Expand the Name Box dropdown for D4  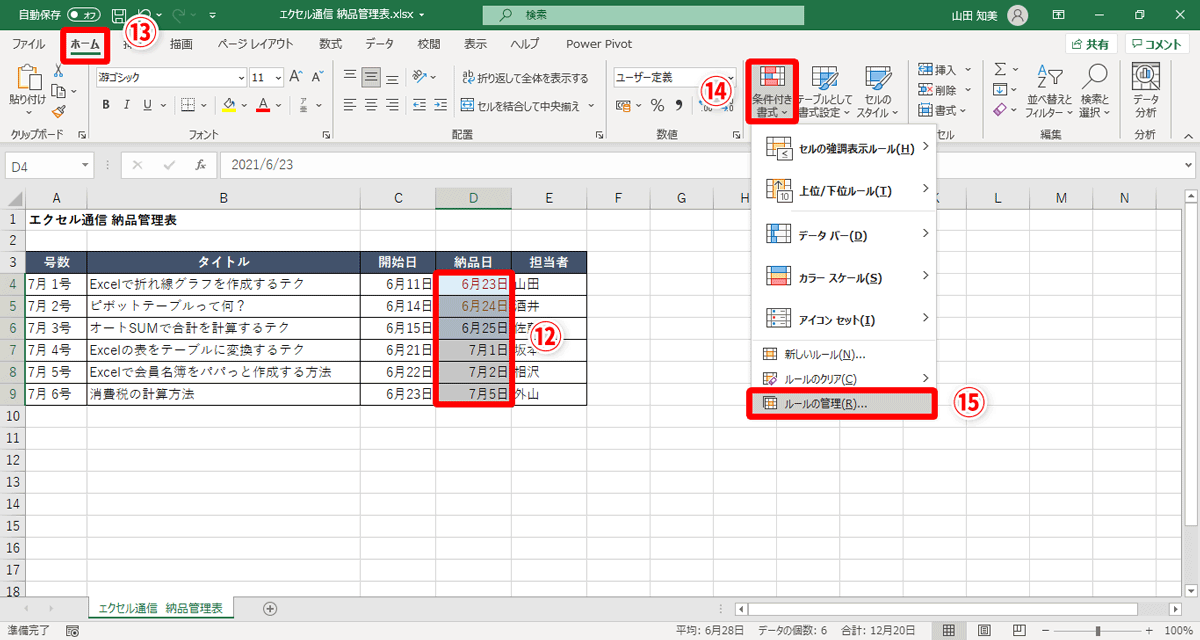pyautogui.click(x=85, y=165)
